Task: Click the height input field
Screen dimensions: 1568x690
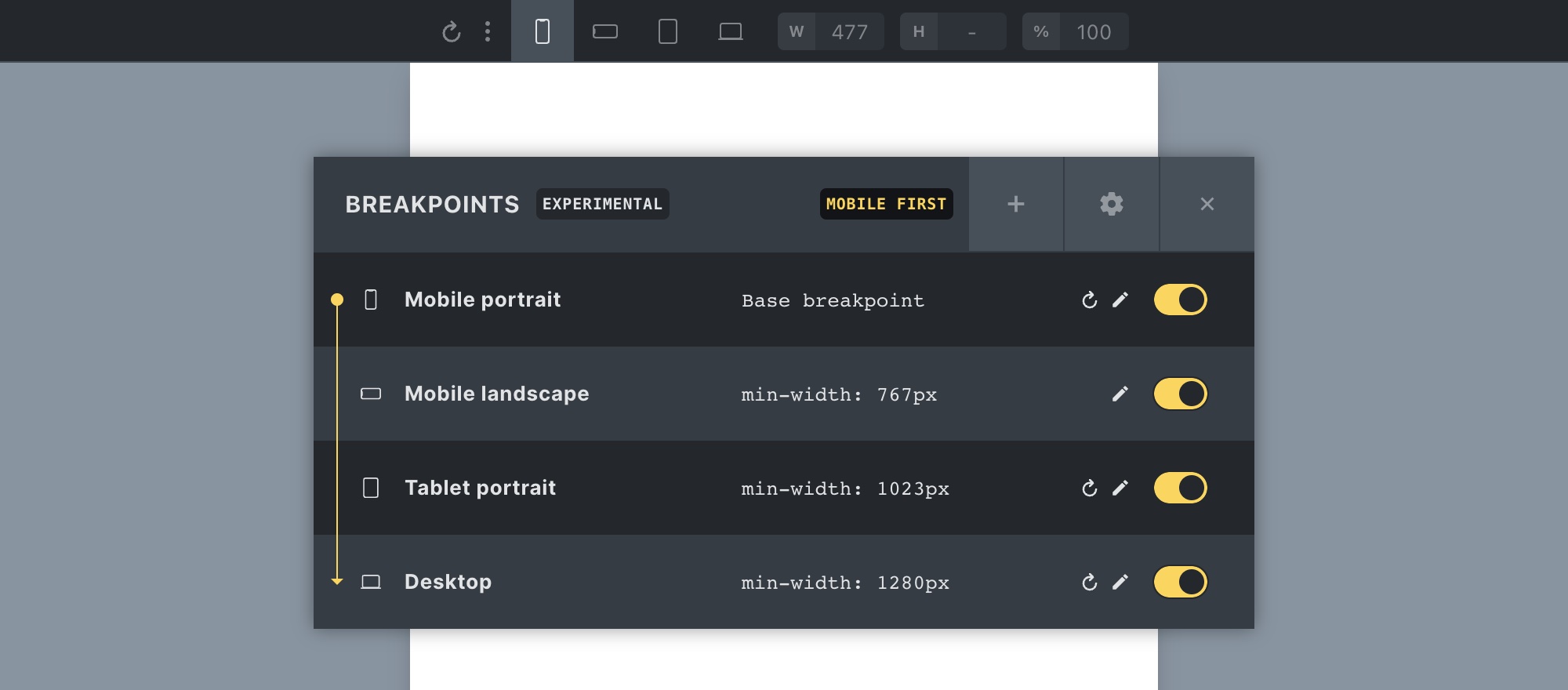Action: pos(971,32)
